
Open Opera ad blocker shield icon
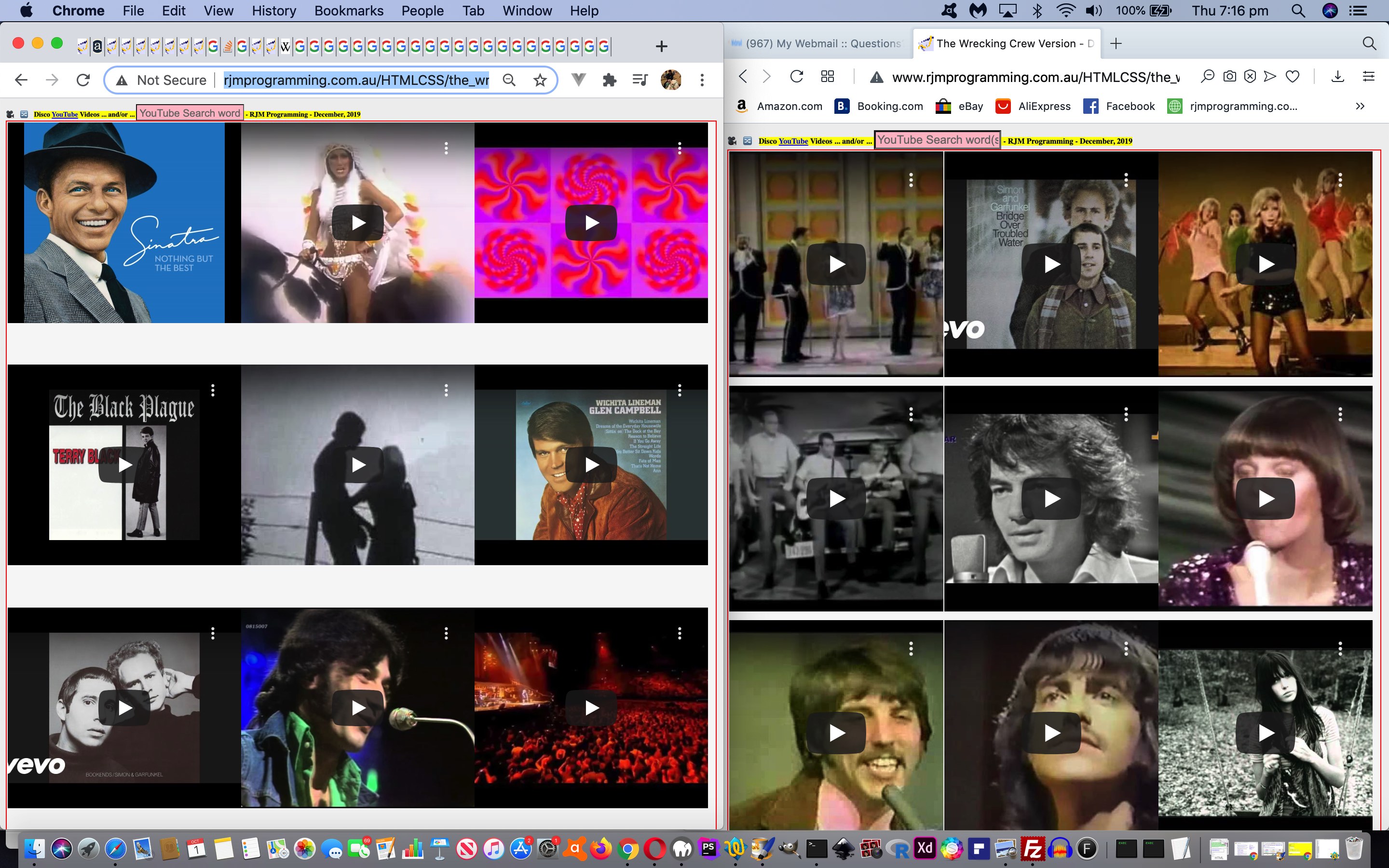click(1250, 76)
